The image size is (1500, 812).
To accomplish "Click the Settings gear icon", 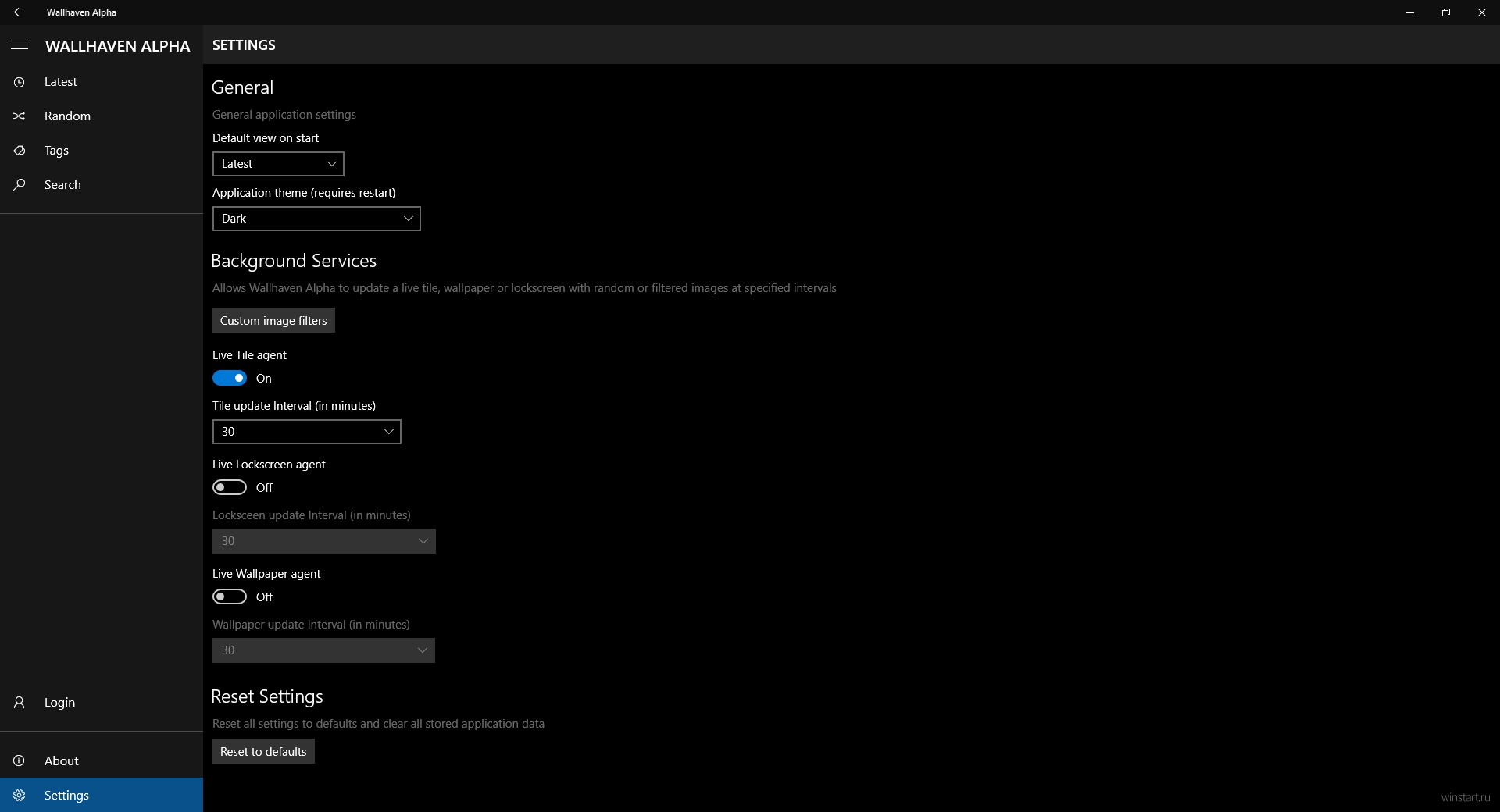I will (x=20, y=796).
